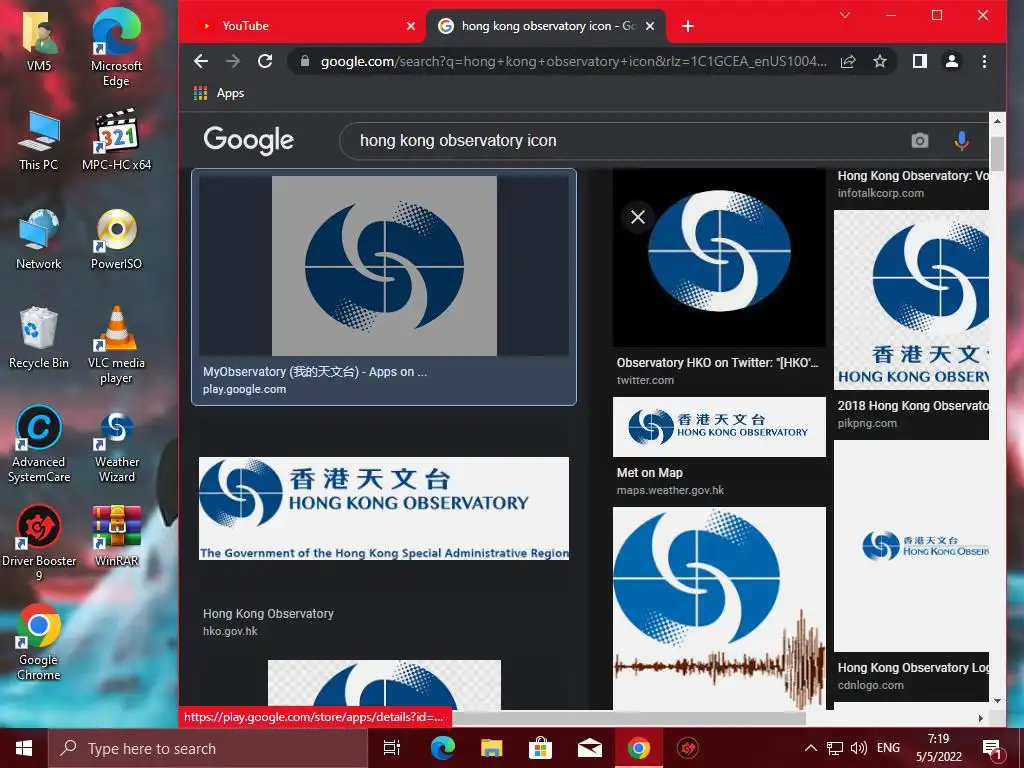Select VLC media player shortcut

pyautogui.click(x=116, y=346)
